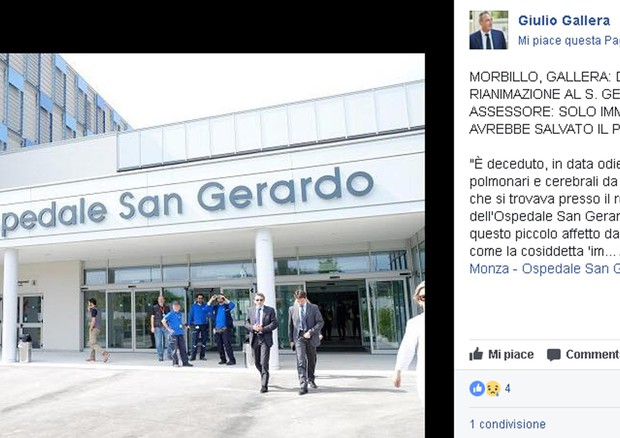Show the reactions count of 4
This screenshot has height=438, width=620.
pos(507,389)
